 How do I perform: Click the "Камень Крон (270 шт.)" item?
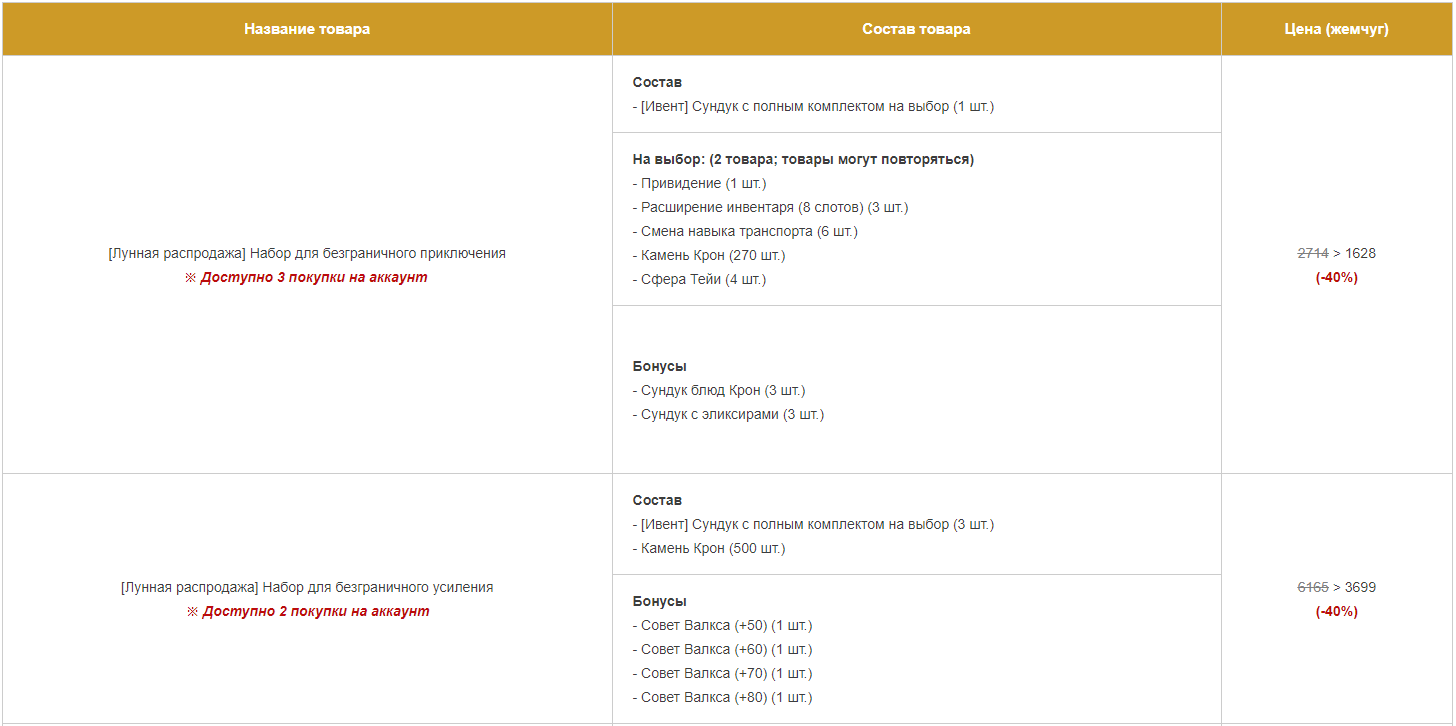(x=709, y=255)
